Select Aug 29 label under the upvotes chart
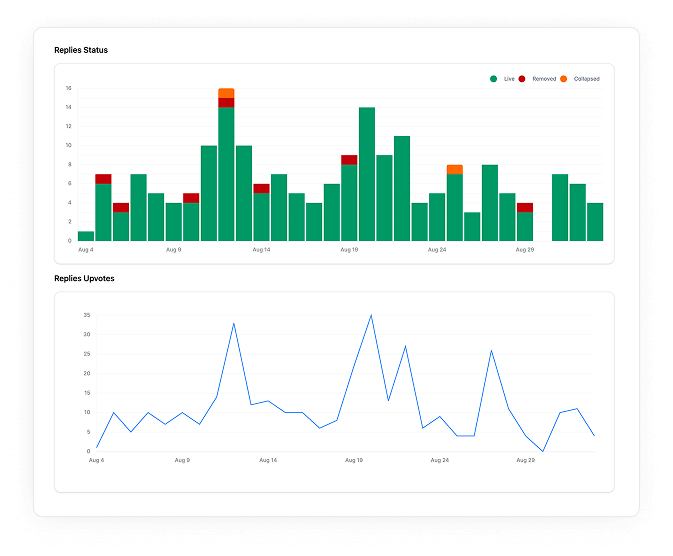 tap(525, 461)
